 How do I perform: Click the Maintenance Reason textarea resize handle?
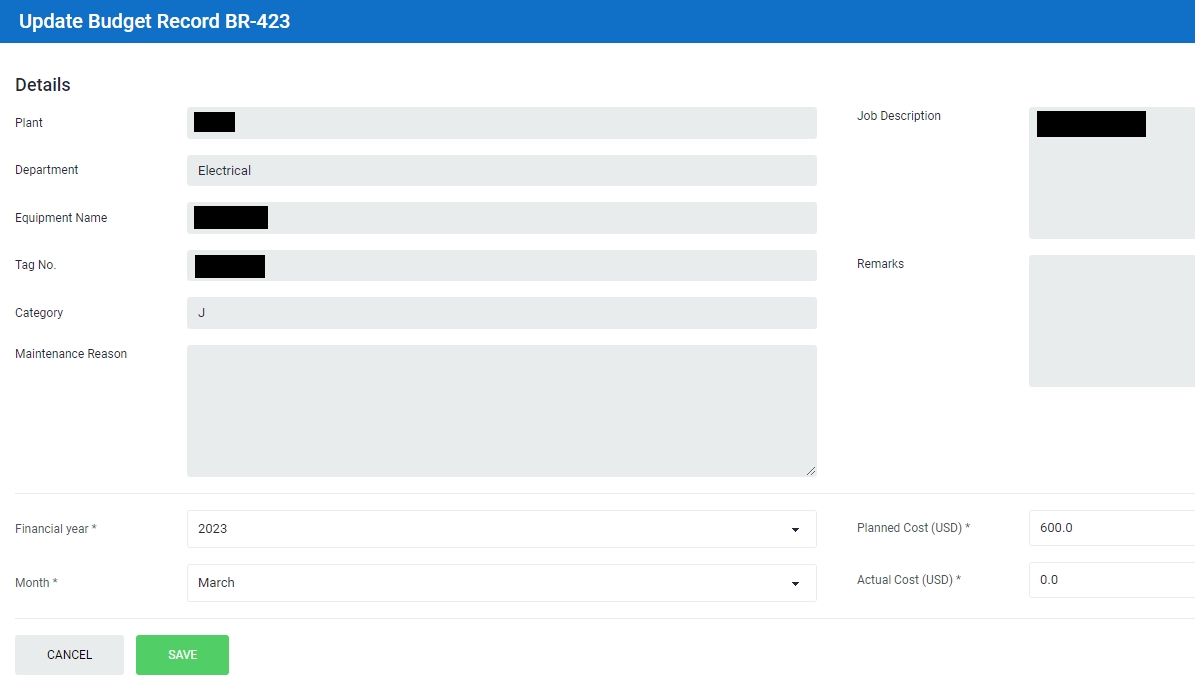pos(810,470)
